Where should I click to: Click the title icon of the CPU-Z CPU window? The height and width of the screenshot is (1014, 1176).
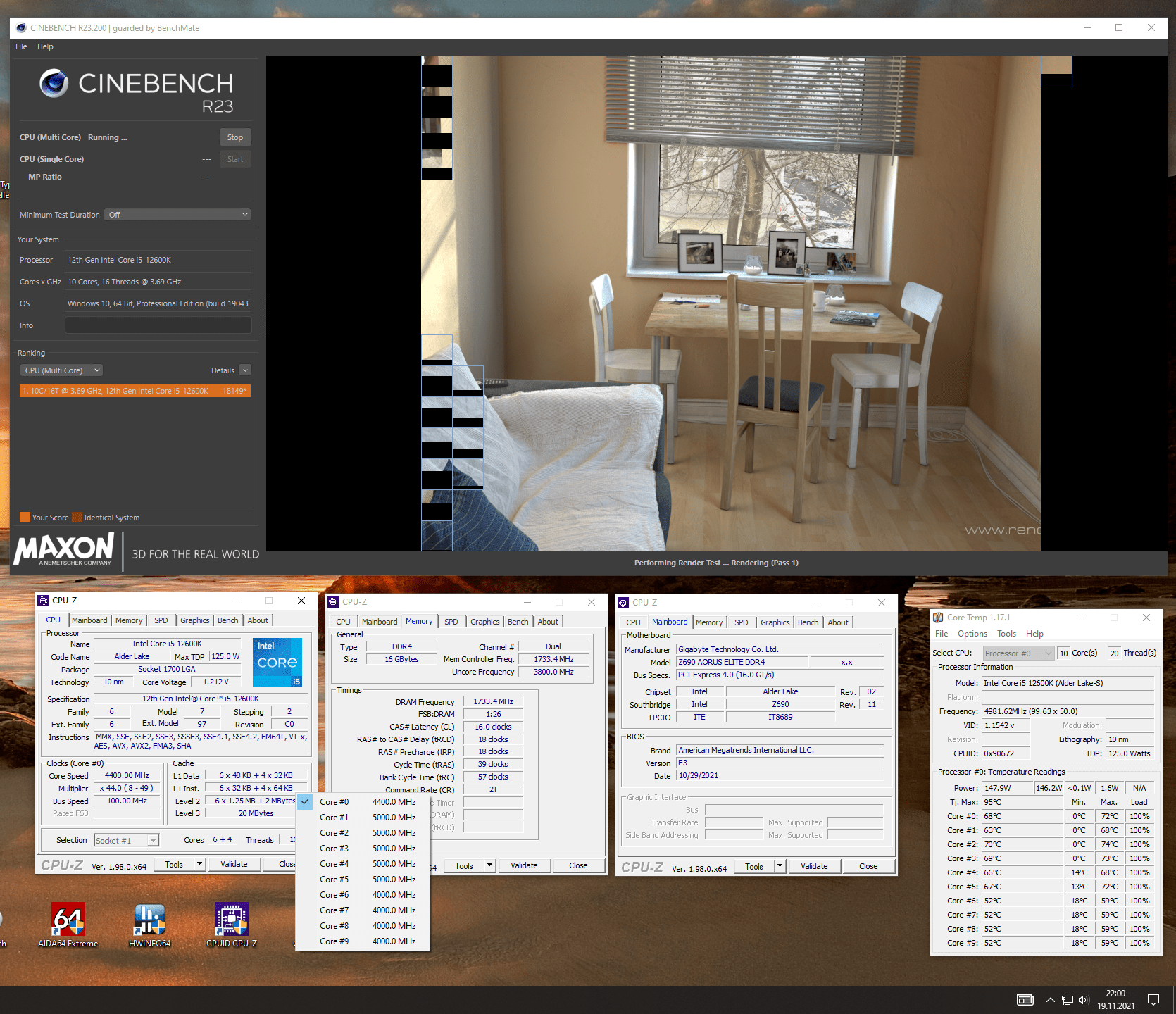click(x=44, y=601)
